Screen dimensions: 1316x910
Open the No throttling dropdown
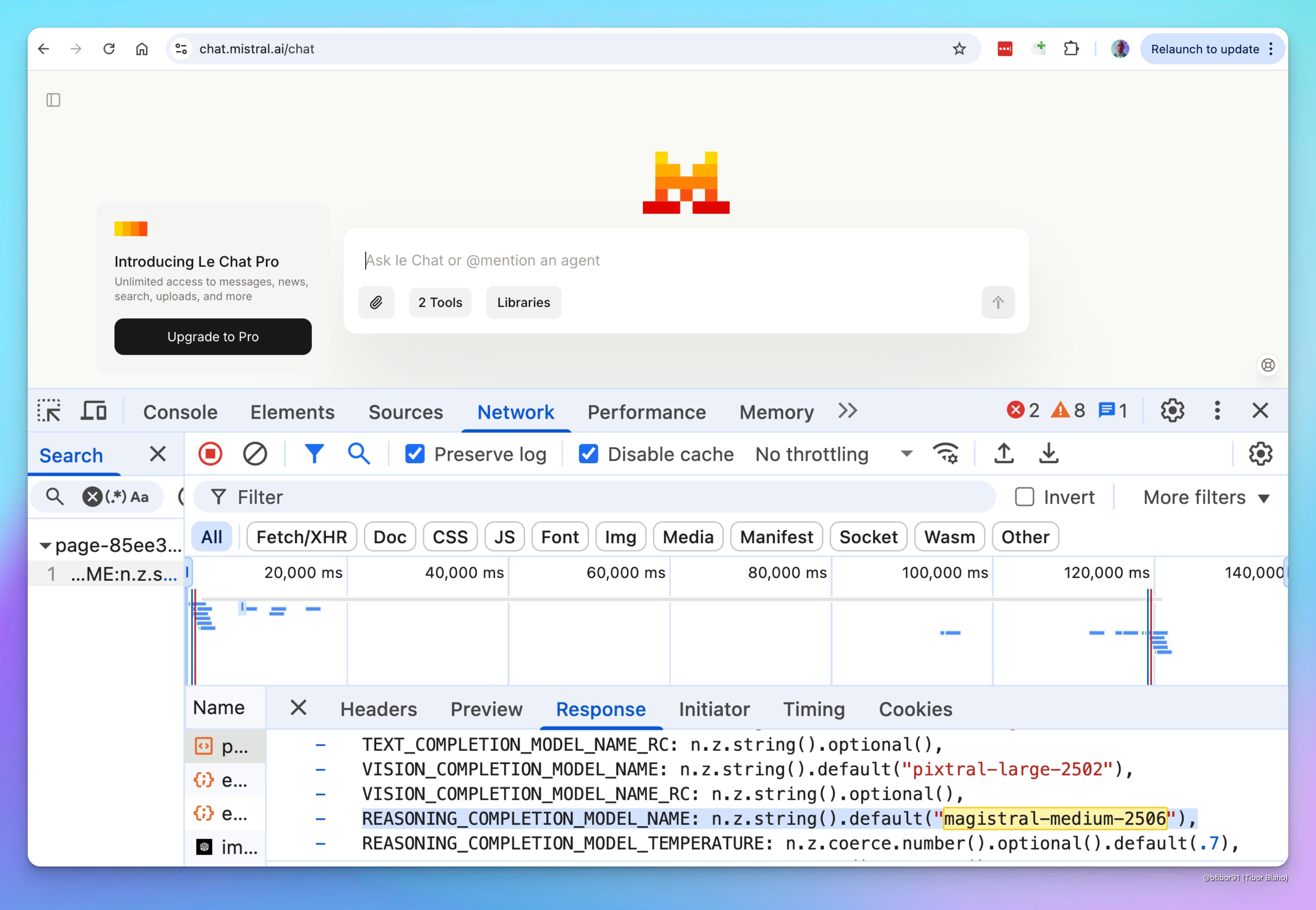tap(834, 455)
